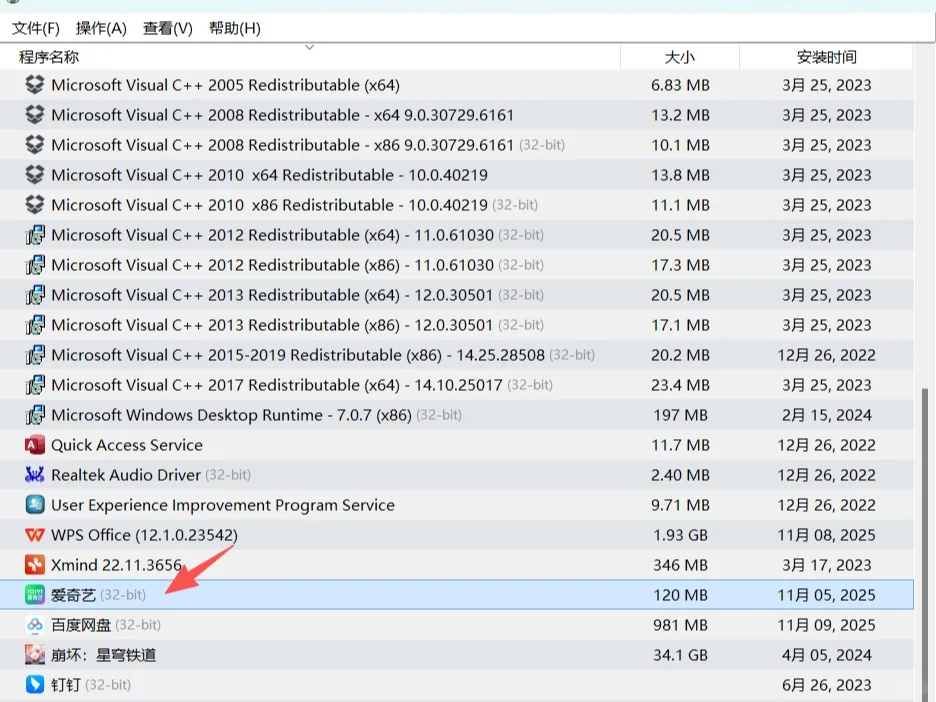936x702 pixels.
Task: Select Visual C++ 2012 Redistributable (x86) 11.0.61030
Action: pyautogui.click(x=272, y=264)
